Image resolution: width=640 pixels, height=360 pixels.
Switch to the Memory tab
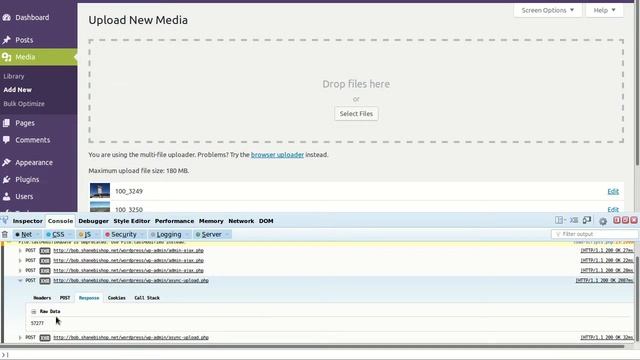point(211,221)
